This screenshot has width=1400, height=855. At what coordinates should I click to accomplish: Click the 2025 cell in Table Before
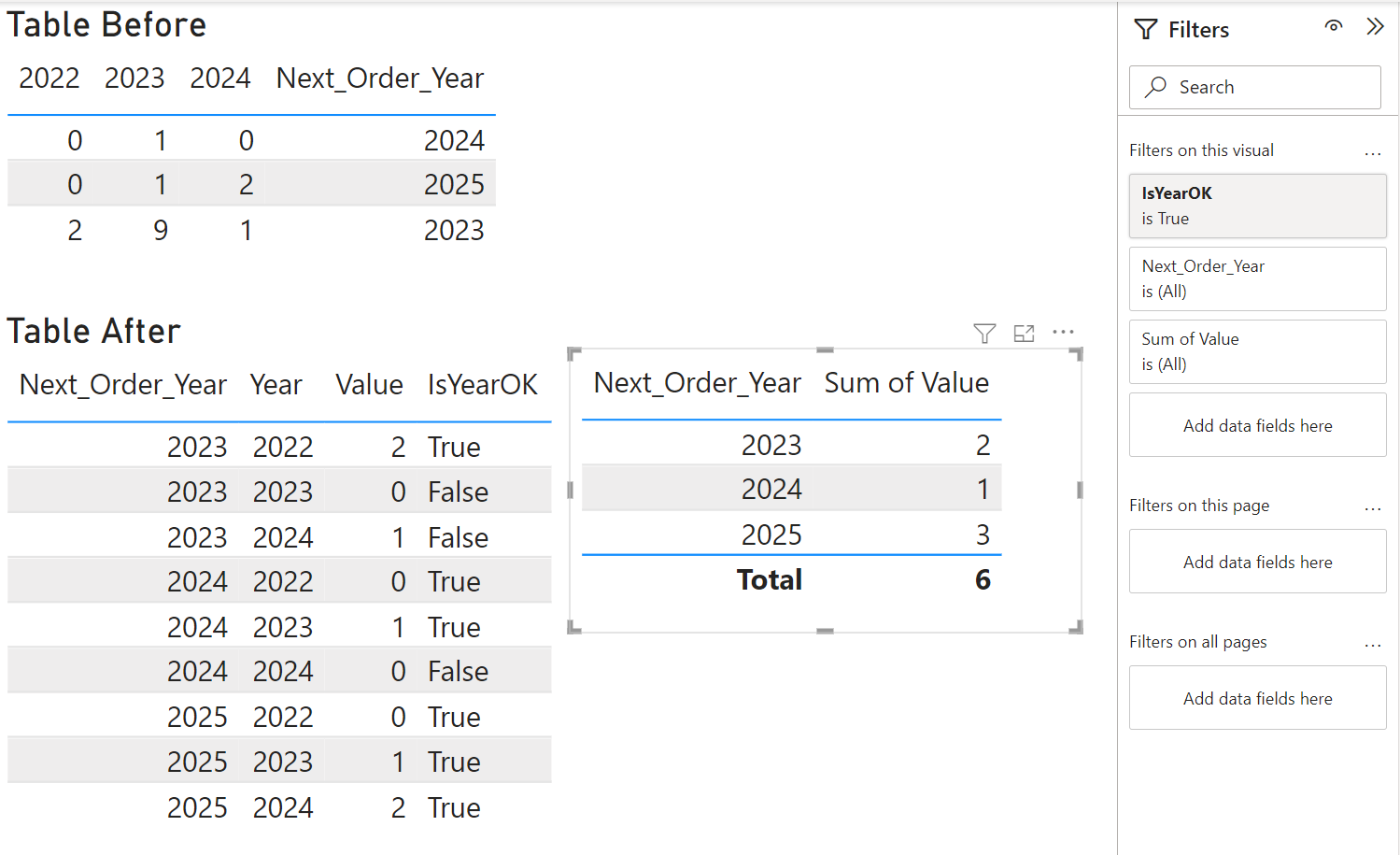tap(454, 185)
